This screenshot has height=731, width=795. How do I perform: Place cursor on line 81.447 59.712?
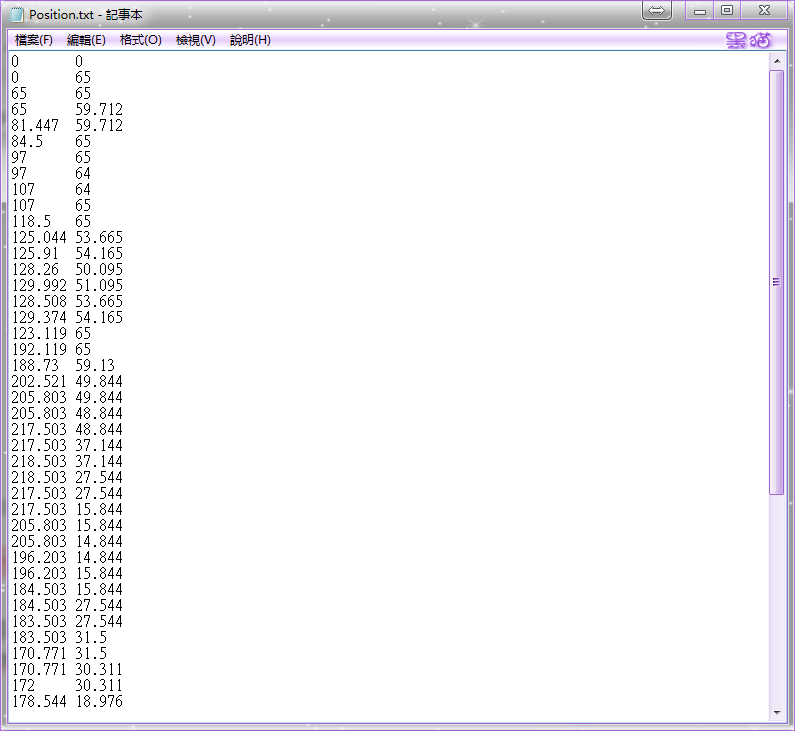[67, 126]
